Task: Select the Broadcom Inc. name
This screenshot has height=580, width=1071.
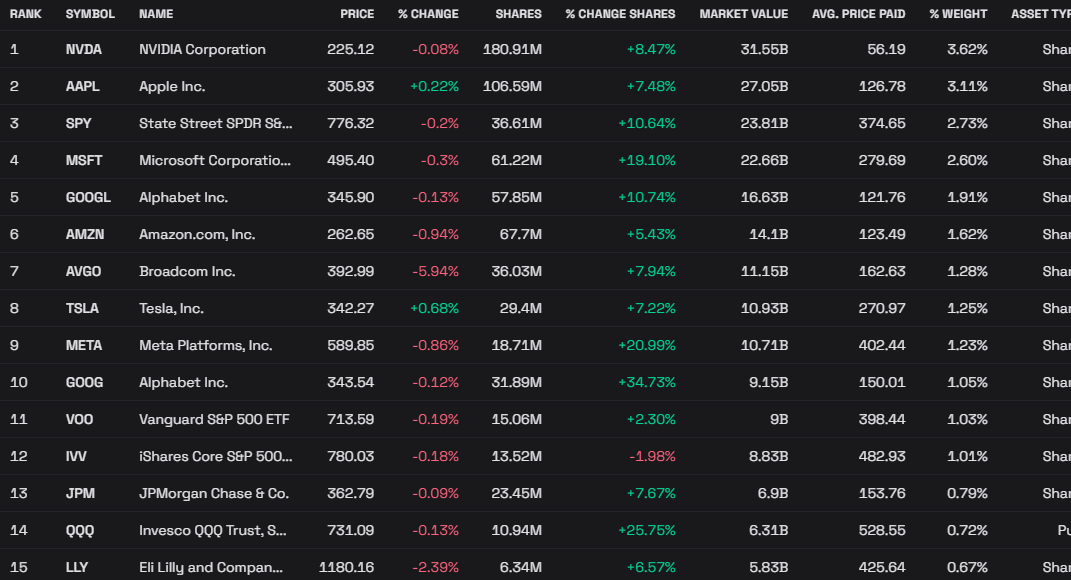Action: (x=187, y=271)
